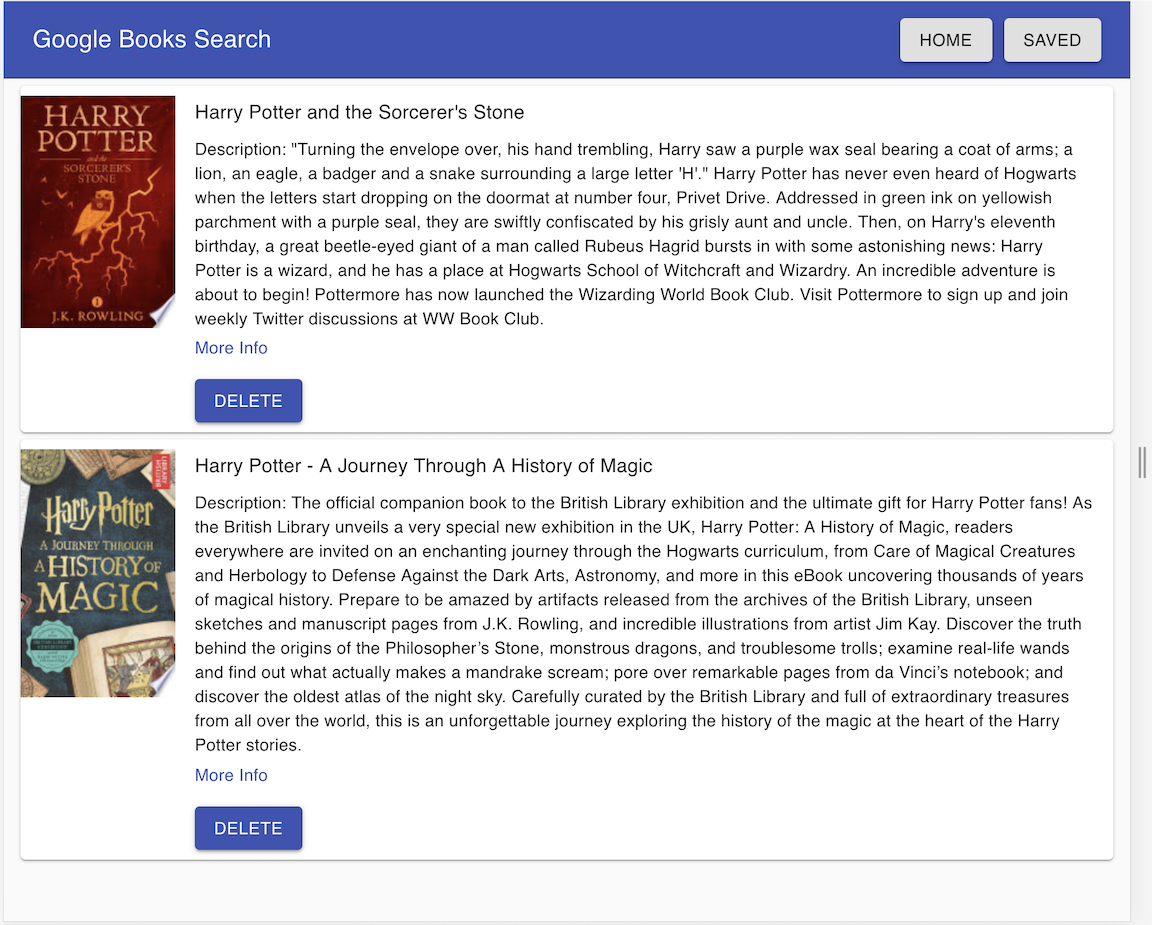Open the HOME page button
The width and height of the screenshot is (1152, 925).
coord(946,40)
